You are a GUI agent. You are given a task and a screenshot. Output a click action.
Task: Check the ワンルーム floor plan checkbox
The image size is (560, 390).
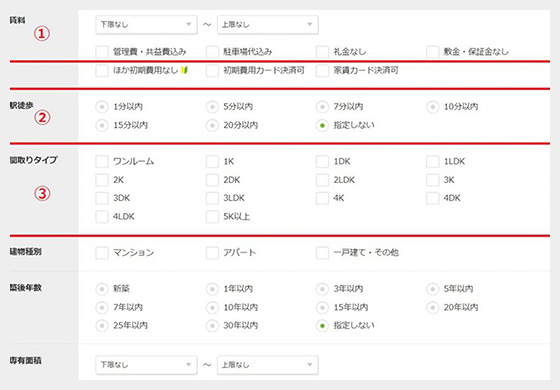[102, 161]
